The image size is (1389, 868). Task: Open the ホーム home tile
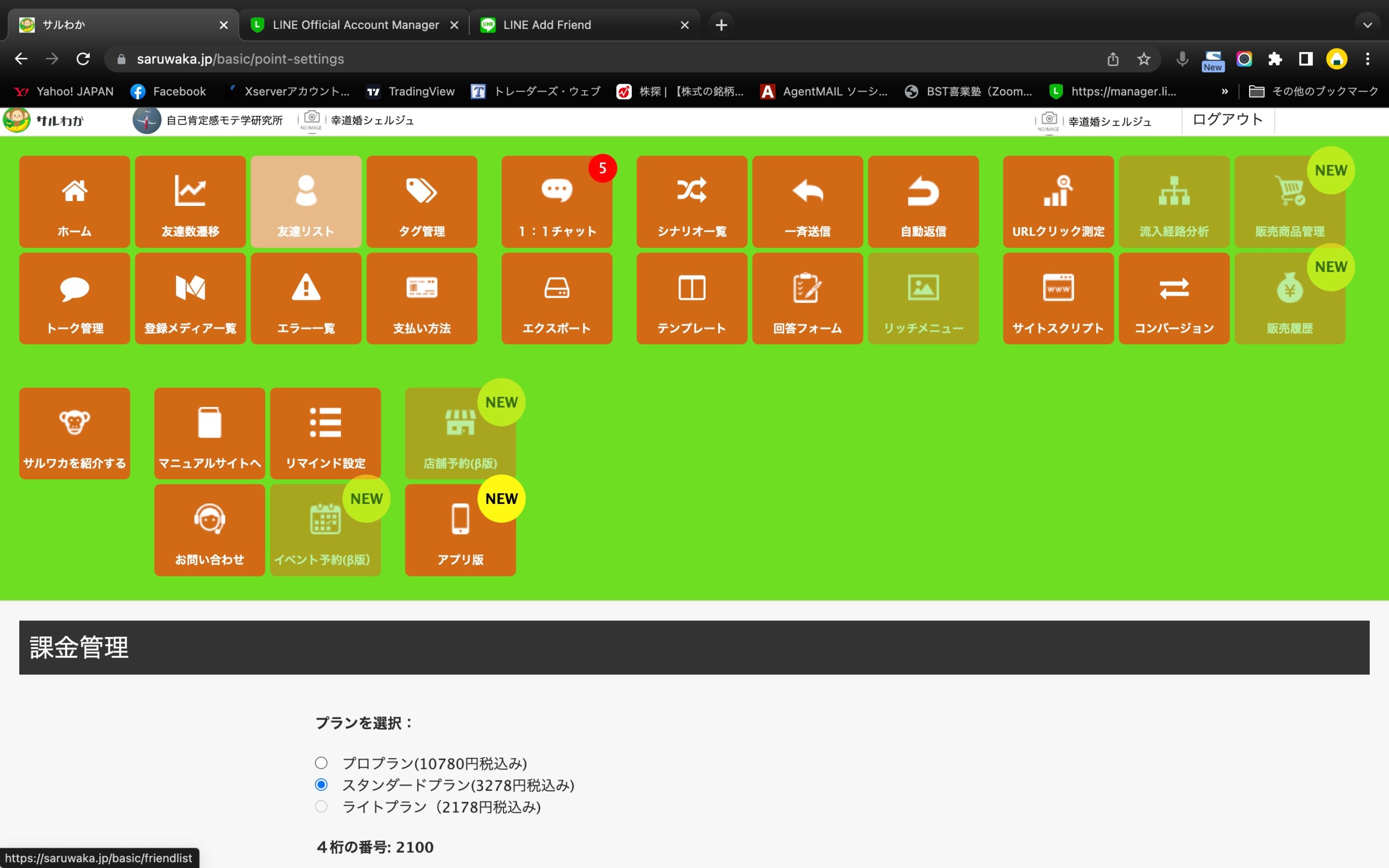[75, 202]
